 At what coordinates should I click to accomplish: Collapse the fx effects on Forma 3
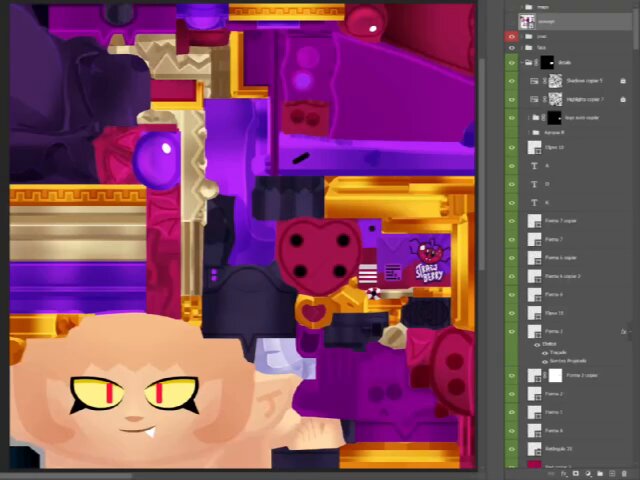point(631,332)
